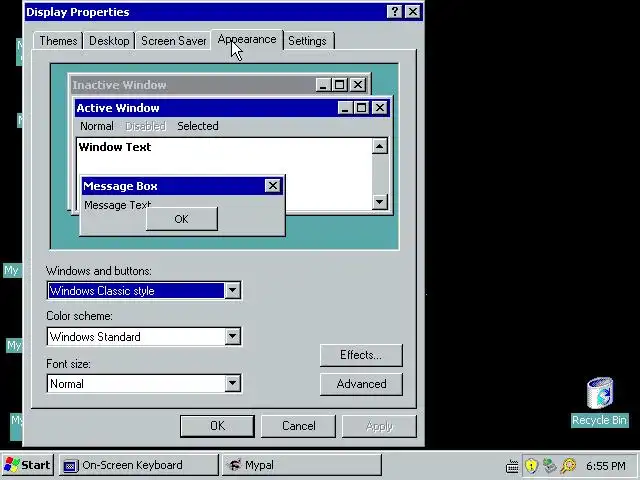Viewport: 640px width, 480px height.
Task: Click the Selected menu item in preview
Action: pyautogui.click(x=198, y=126)
